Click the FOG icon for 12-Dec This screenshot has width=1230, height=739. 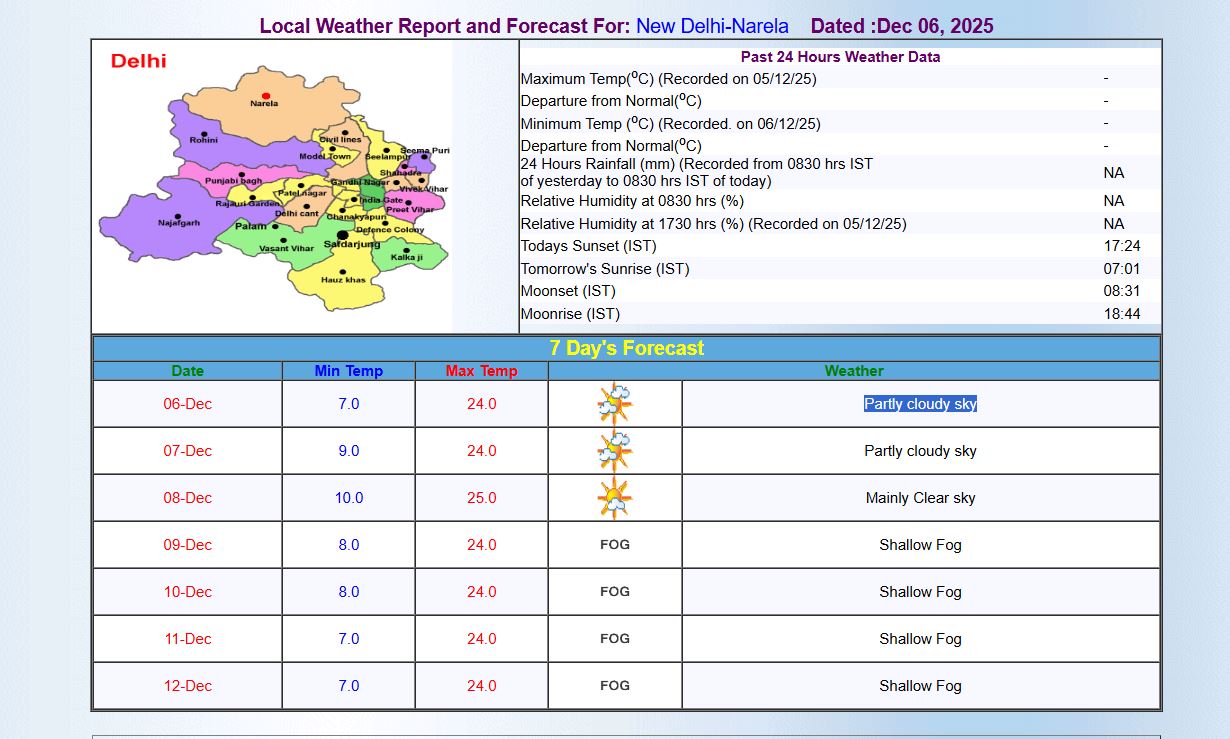tap(615, 686)
